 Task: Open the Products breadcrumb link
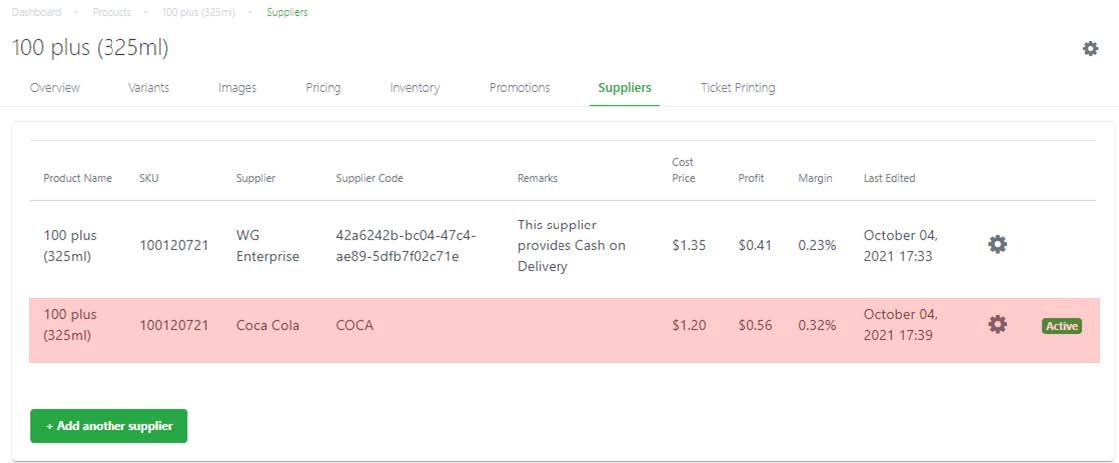(x=112, y=12)
